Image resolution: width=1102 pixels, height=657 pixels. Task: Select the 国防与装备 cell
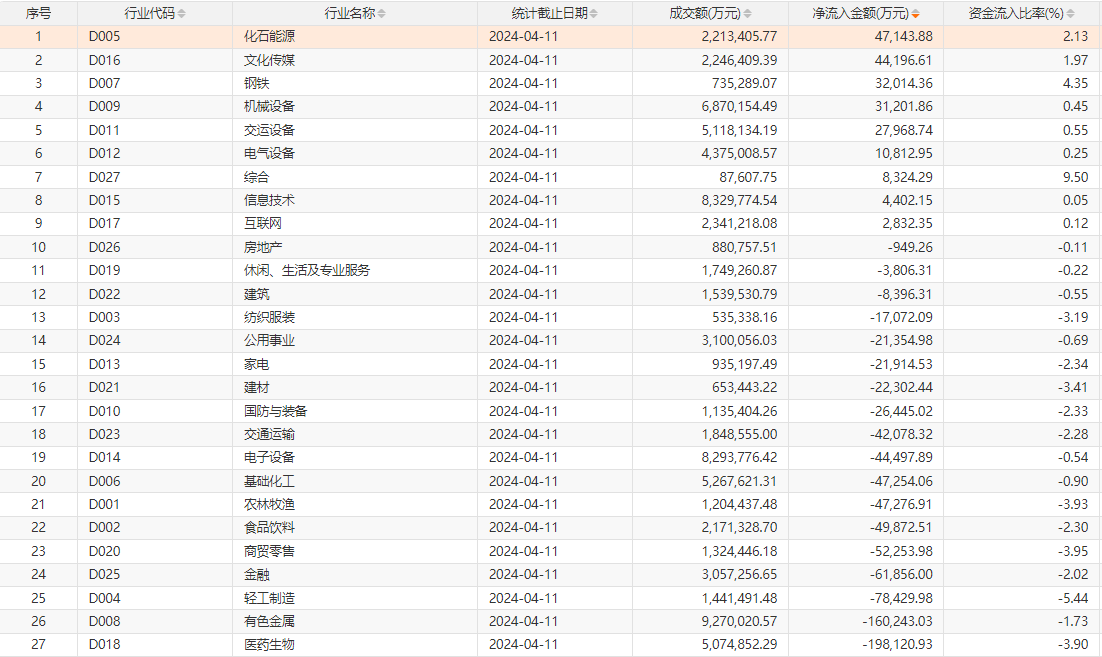tap(276, 411)
